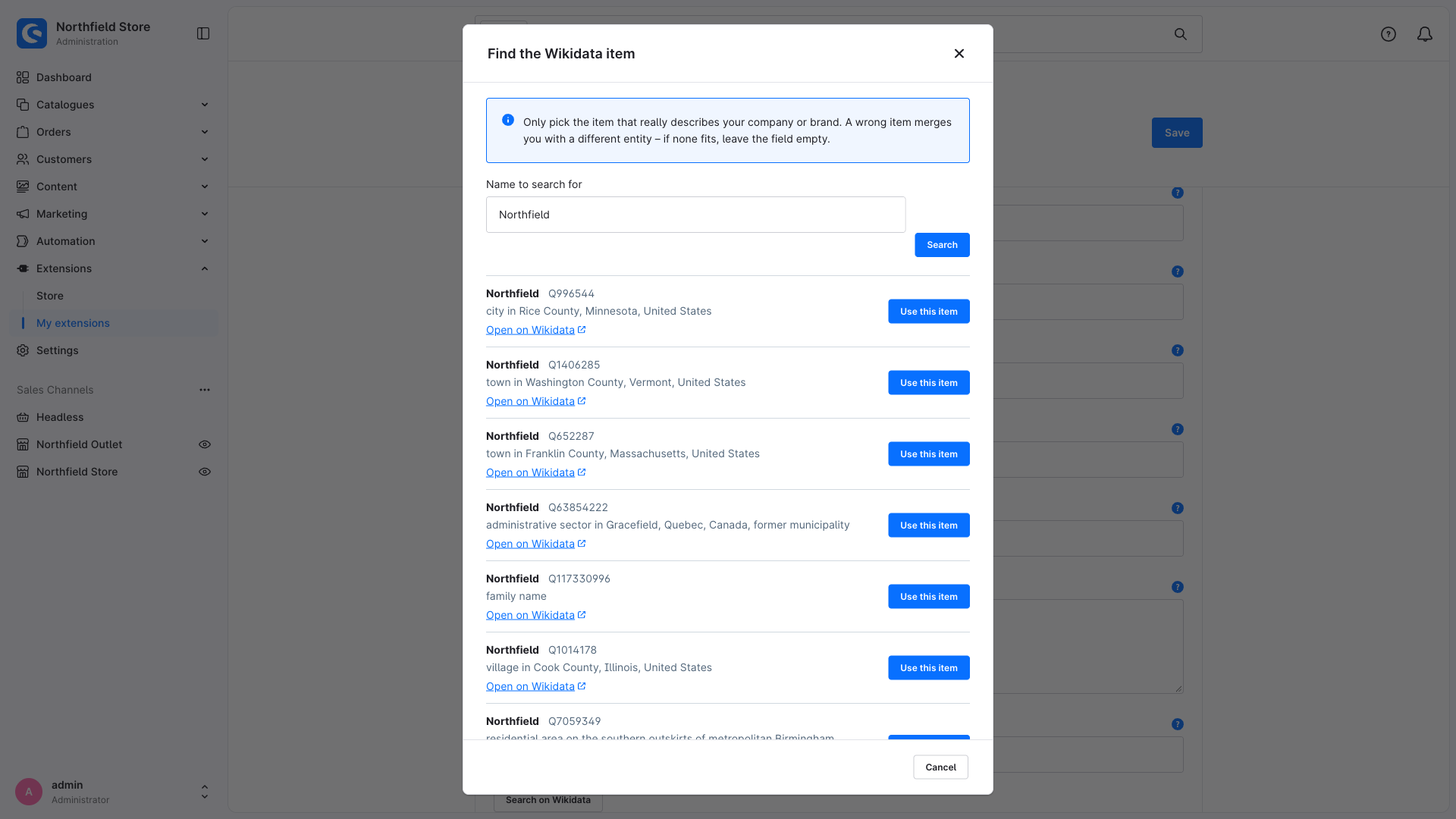Click the Shopware logo in sidebar header
This screenshot has width=1456, height=819.
click(x=32, y=33)
